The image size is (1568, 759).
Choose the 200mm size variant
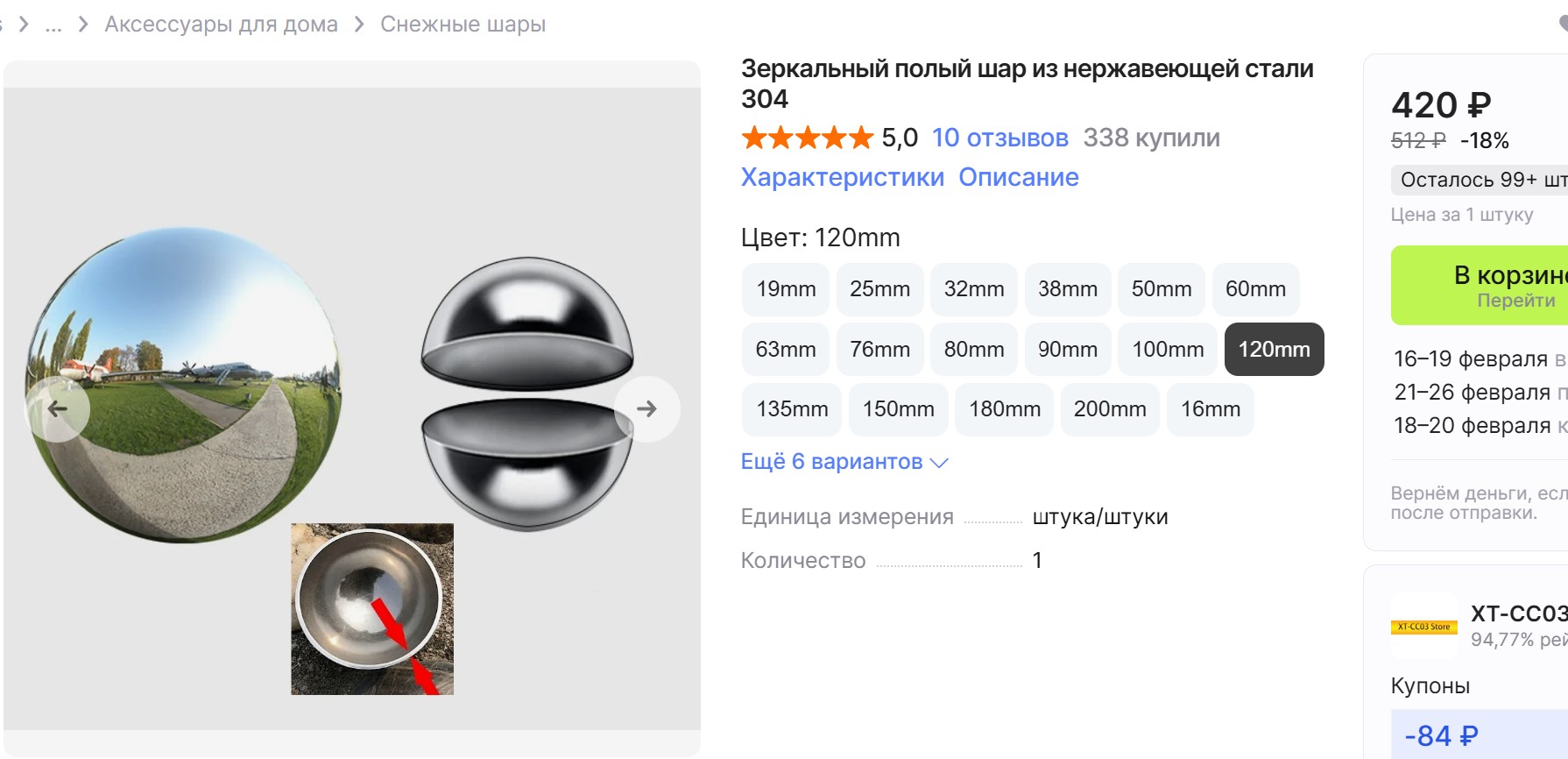click(1110, 409)
